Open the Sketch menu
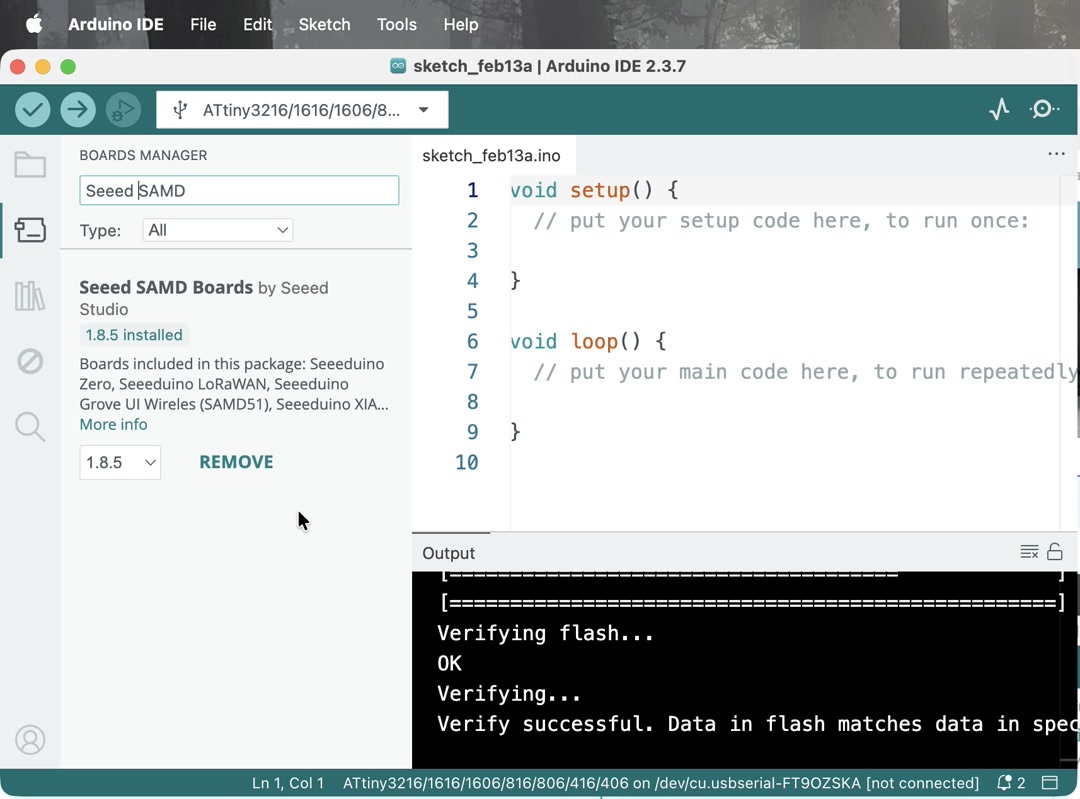 [x=324, y=24]
